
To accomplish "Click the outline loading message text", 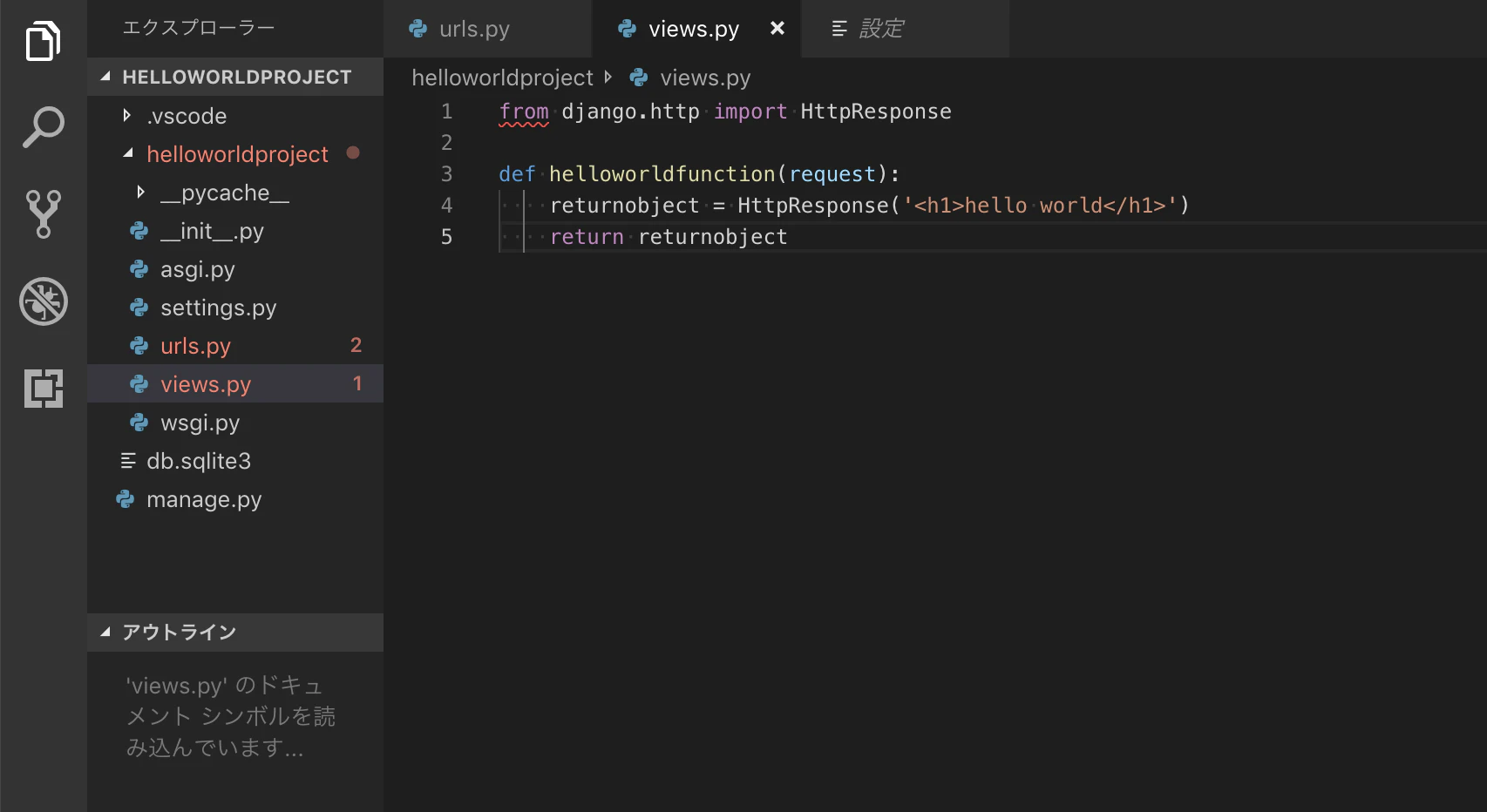I will click(231, 716).
